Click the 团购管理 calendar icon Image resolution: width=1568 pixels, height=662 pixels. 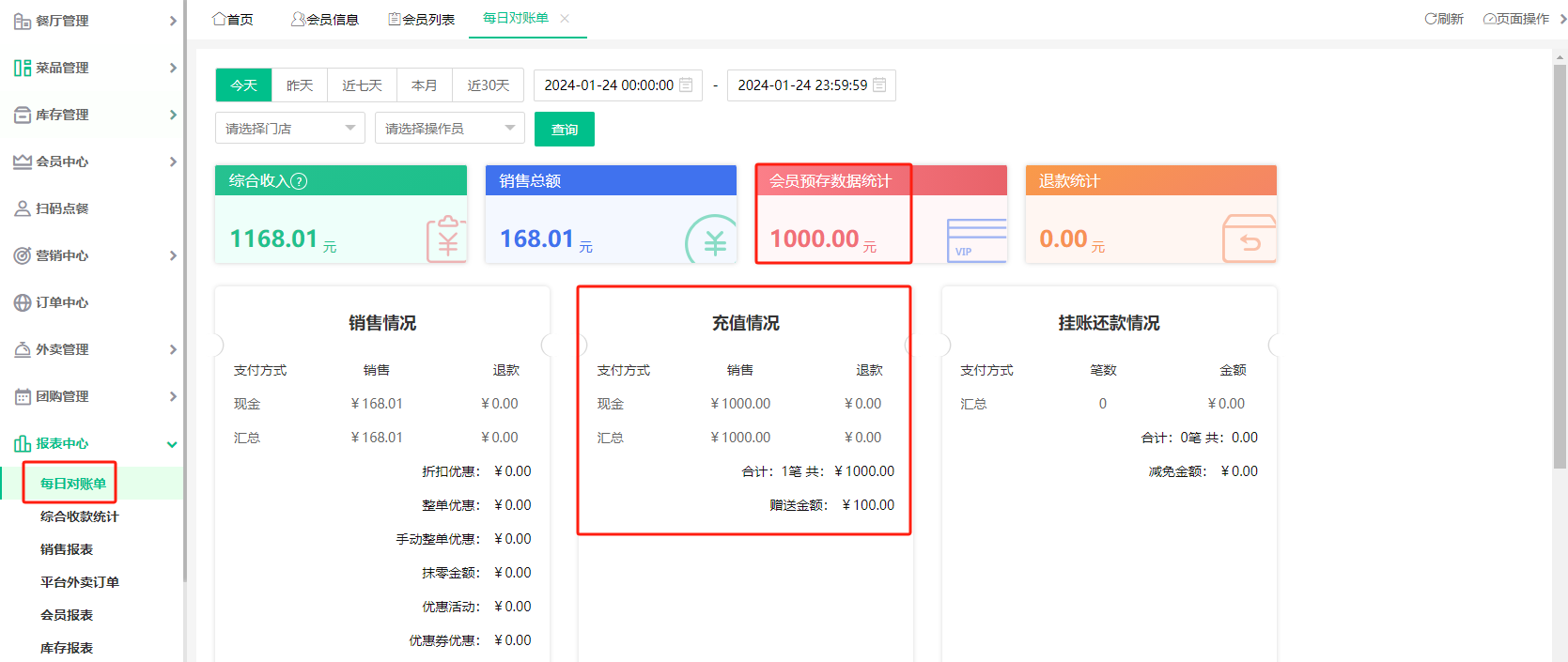23,396
